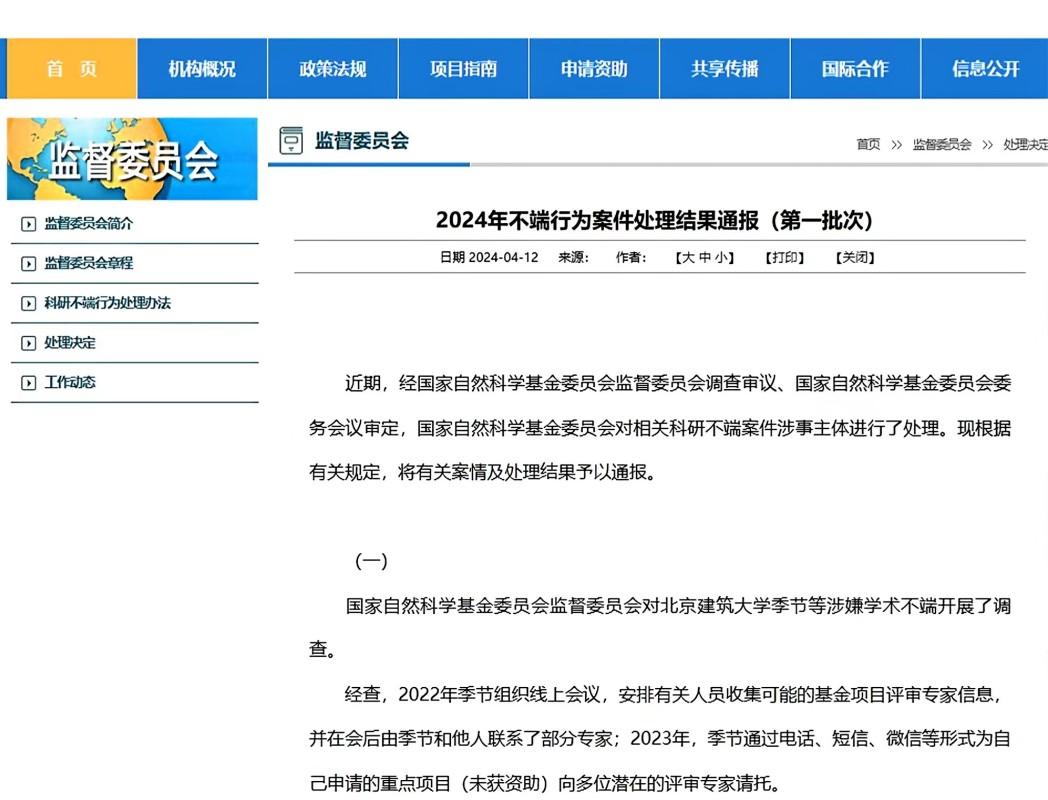Go to 首页 in the breadcrumb
The width and height of the screenshot is (1048, 800).
pyautogui.click(x=868, y=144)
